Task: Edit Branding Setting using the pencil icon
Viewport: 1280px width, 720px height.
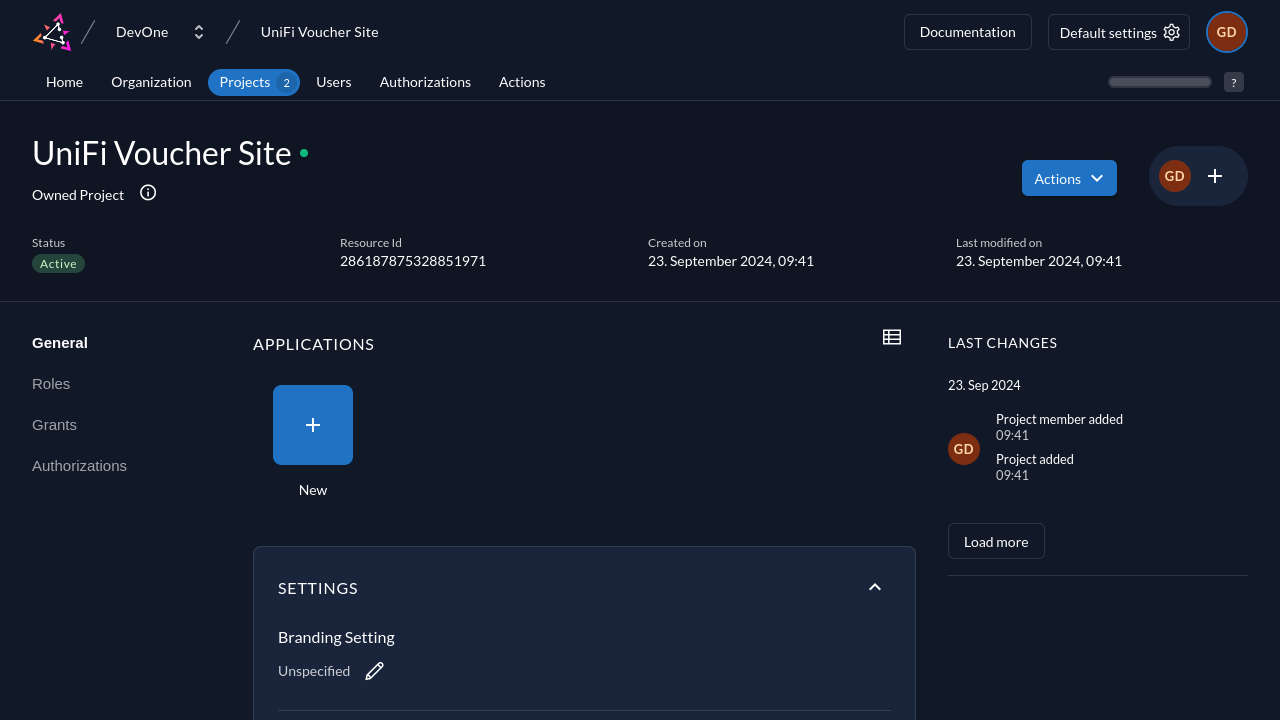Action: (374, 670)
